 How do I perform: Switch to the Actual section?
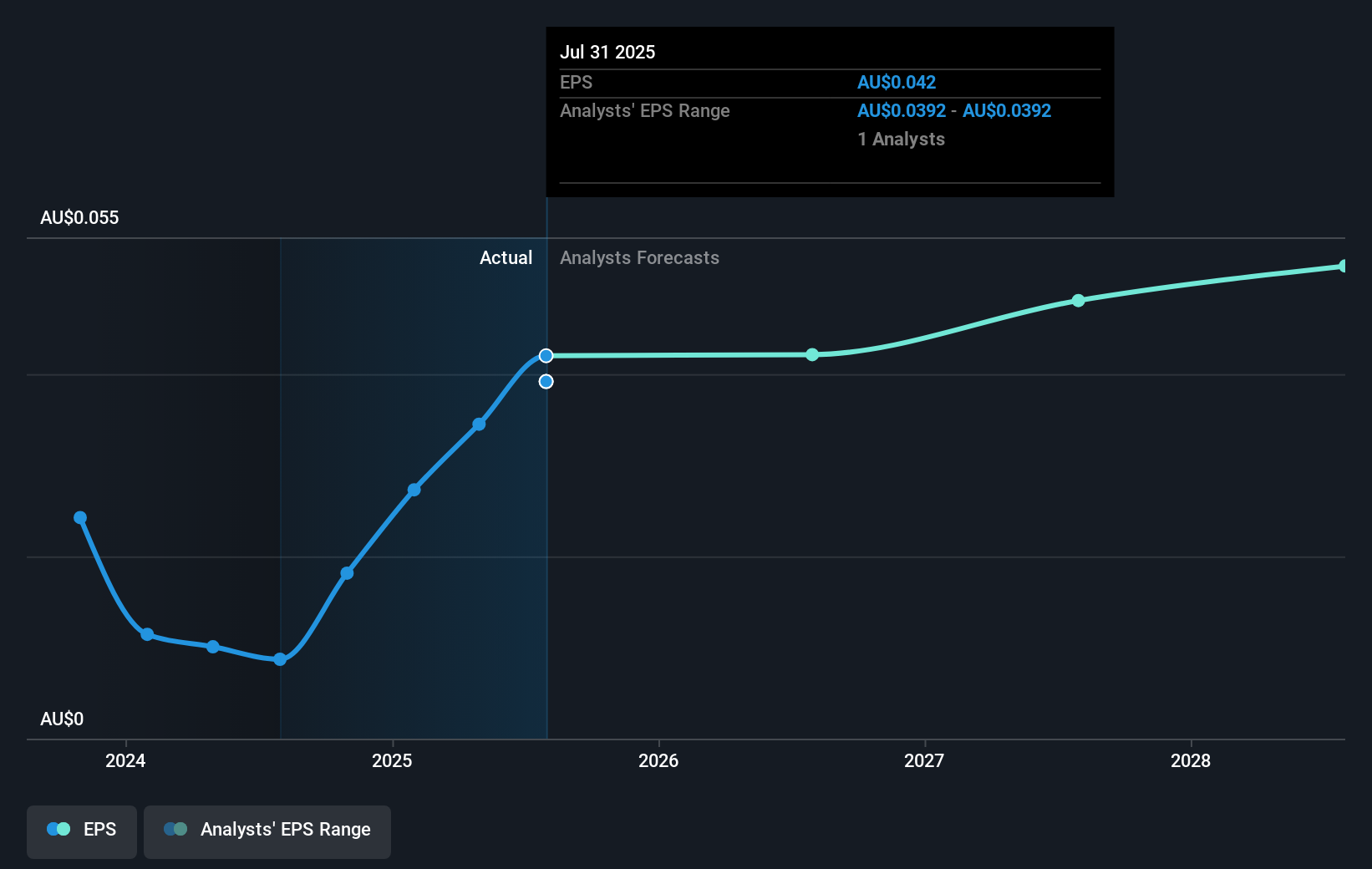click(506, 257)
